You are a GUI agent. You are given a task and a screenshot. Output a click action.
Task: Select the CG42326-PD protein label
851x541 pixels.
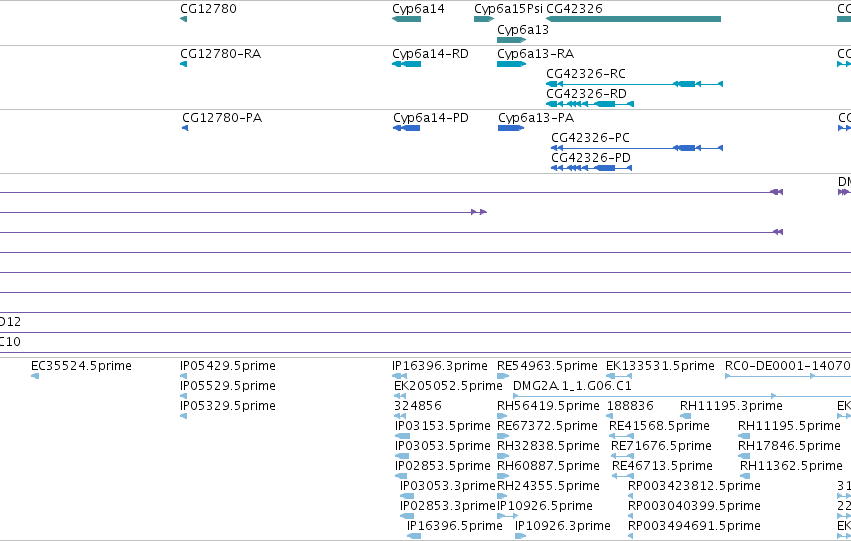click(x=591, y=158)
